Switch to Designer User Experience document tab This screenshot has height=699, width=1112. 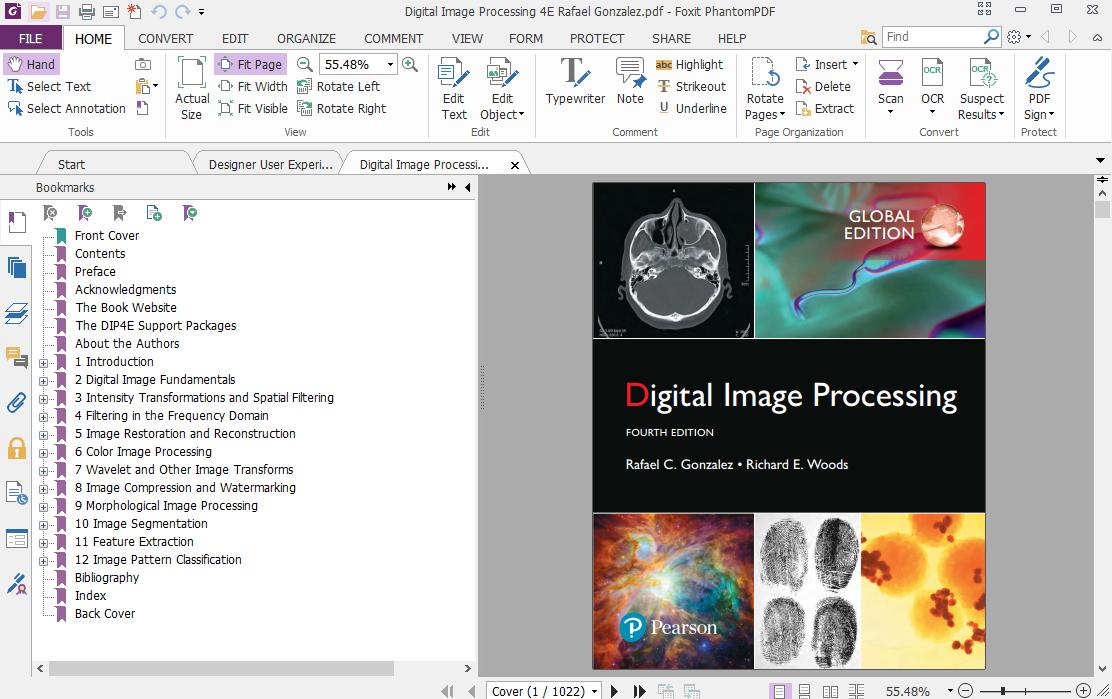tap(270, 164)
